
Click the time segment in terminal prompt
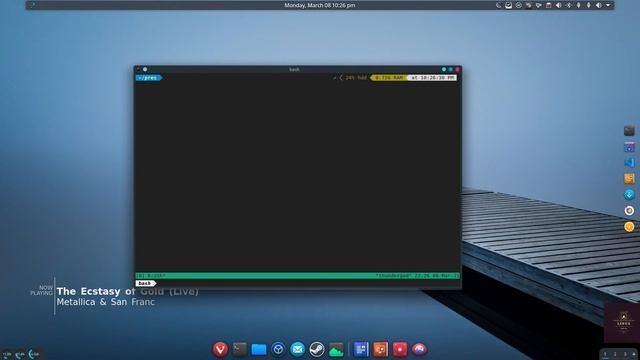432,78
